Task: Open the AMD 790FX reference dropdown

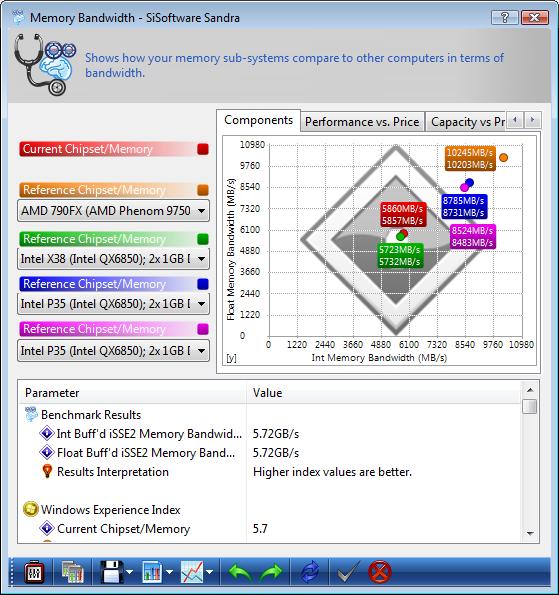Action: (113, 211)
